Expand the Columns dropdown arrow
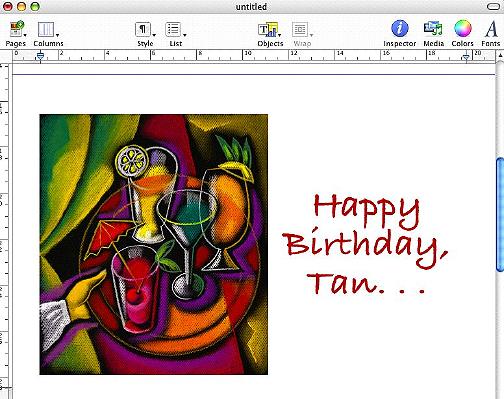This screenshot has height=399, width=504. [x=57, y=35]
